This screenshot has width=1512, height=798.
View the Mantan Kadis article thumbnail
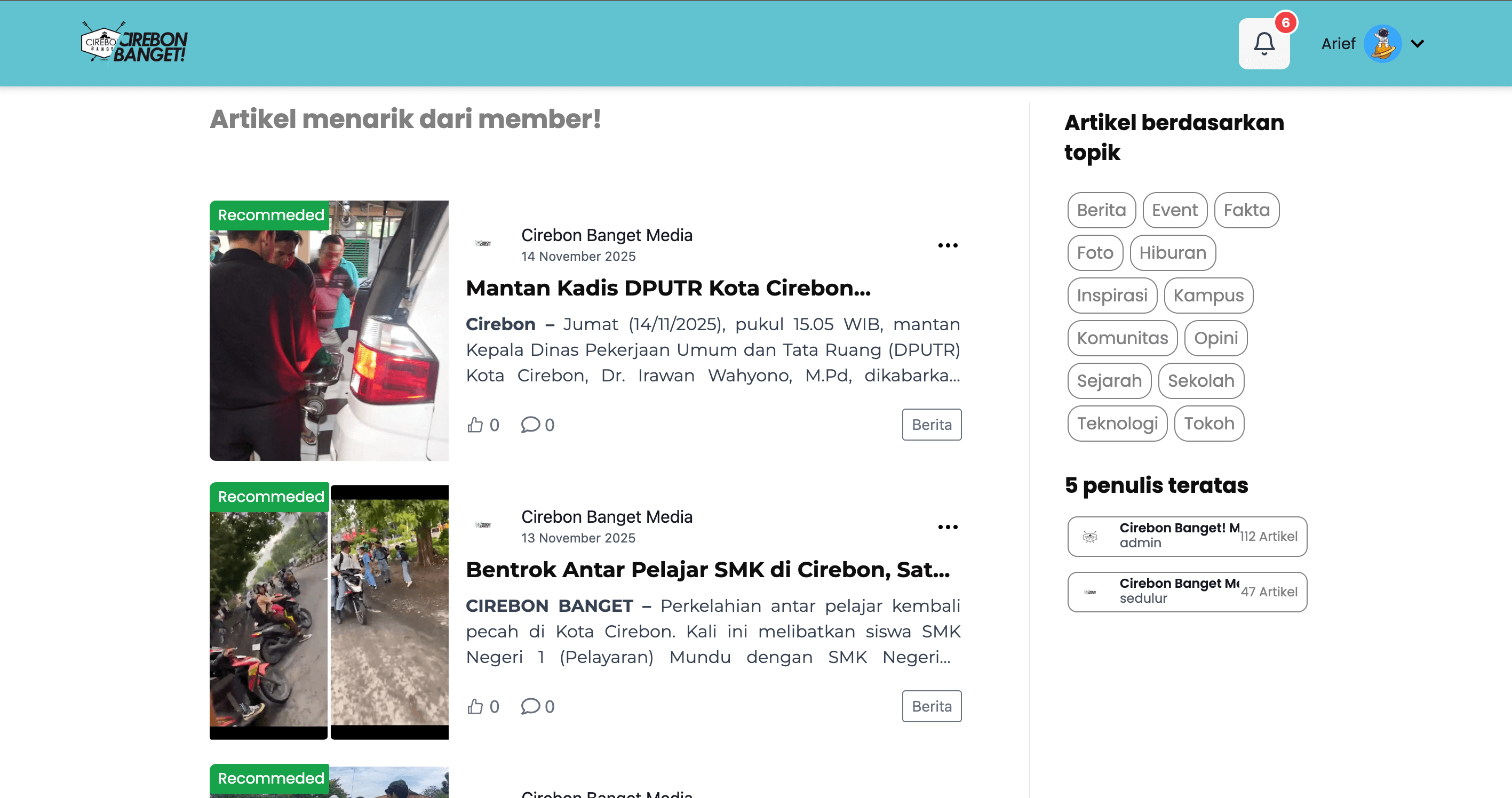329,330
